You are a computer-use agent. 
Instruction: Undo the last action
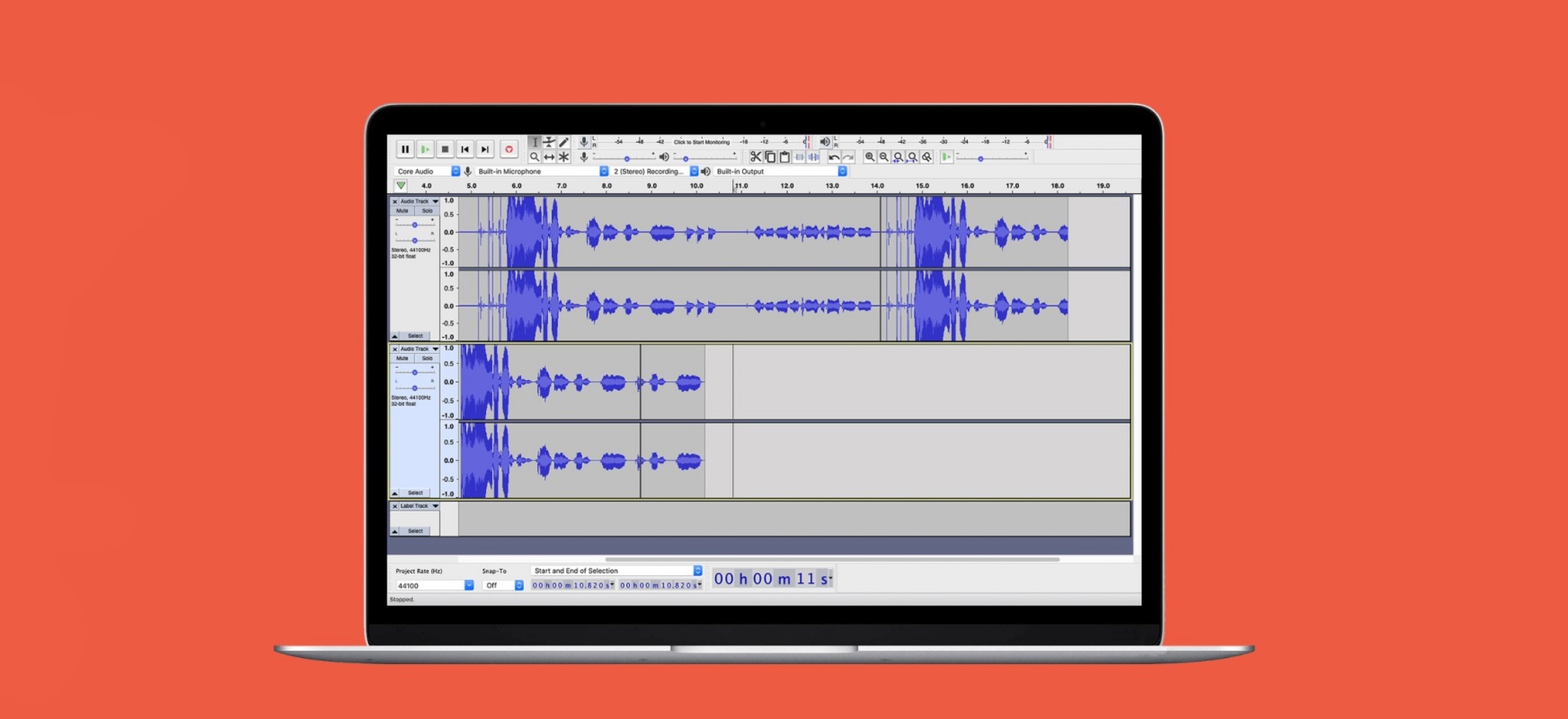coord(834,156)
